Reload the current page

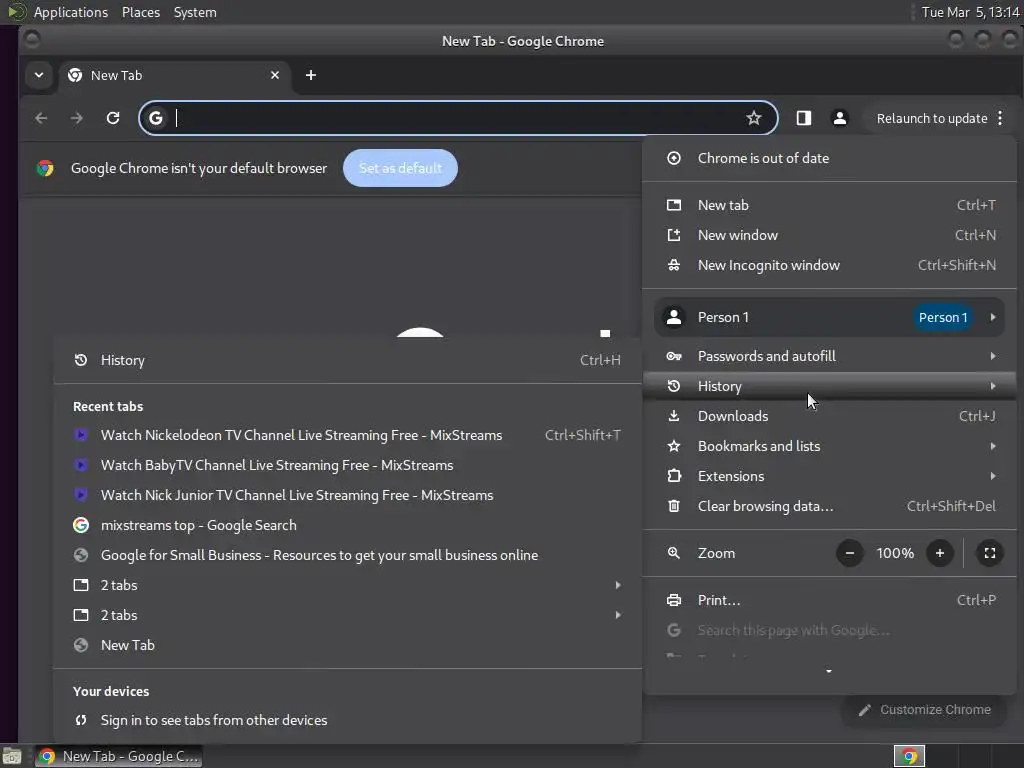click(113, 118)
